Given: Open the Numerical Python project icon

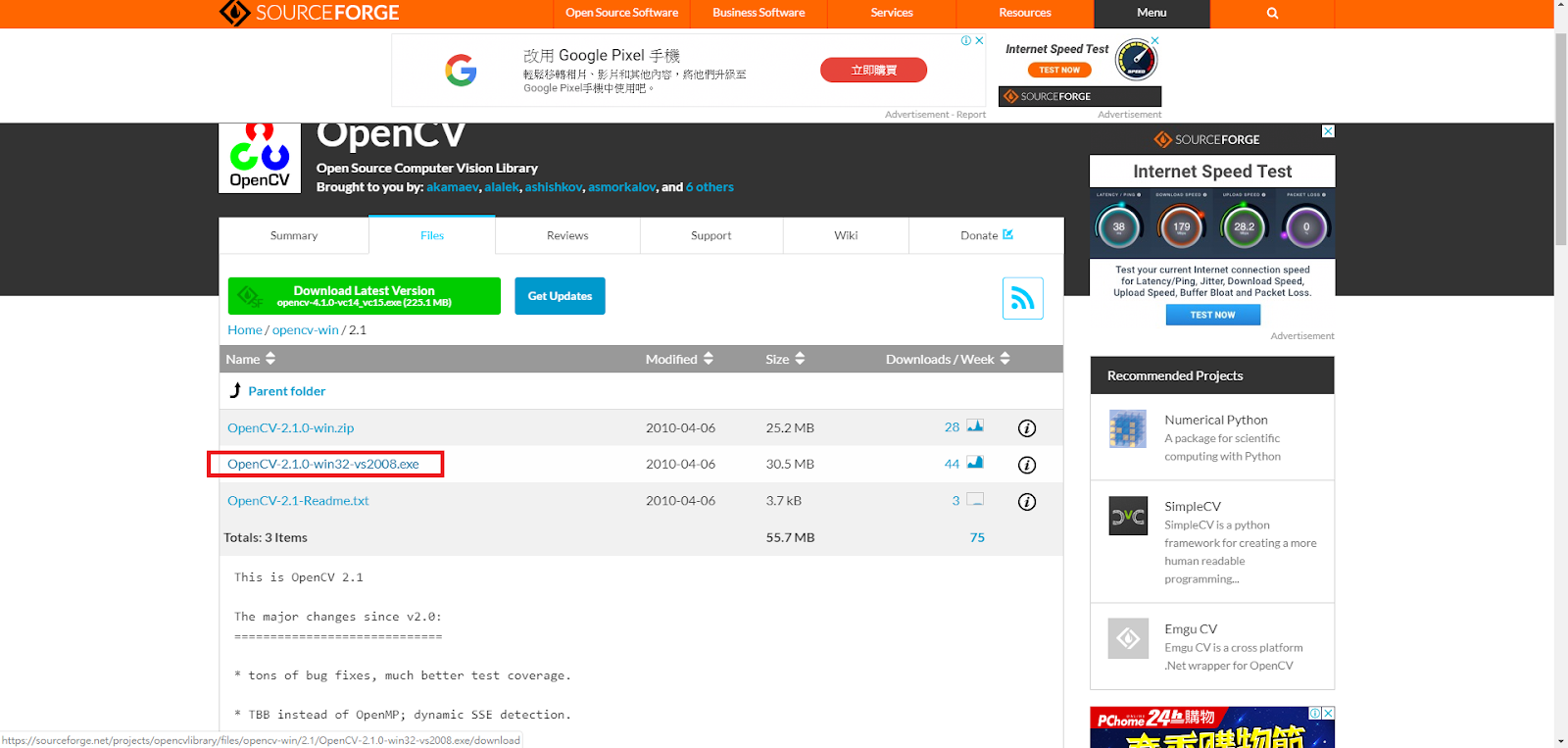Looking at the screenshot, I should pyautogui.click(x=1128, y=429).
